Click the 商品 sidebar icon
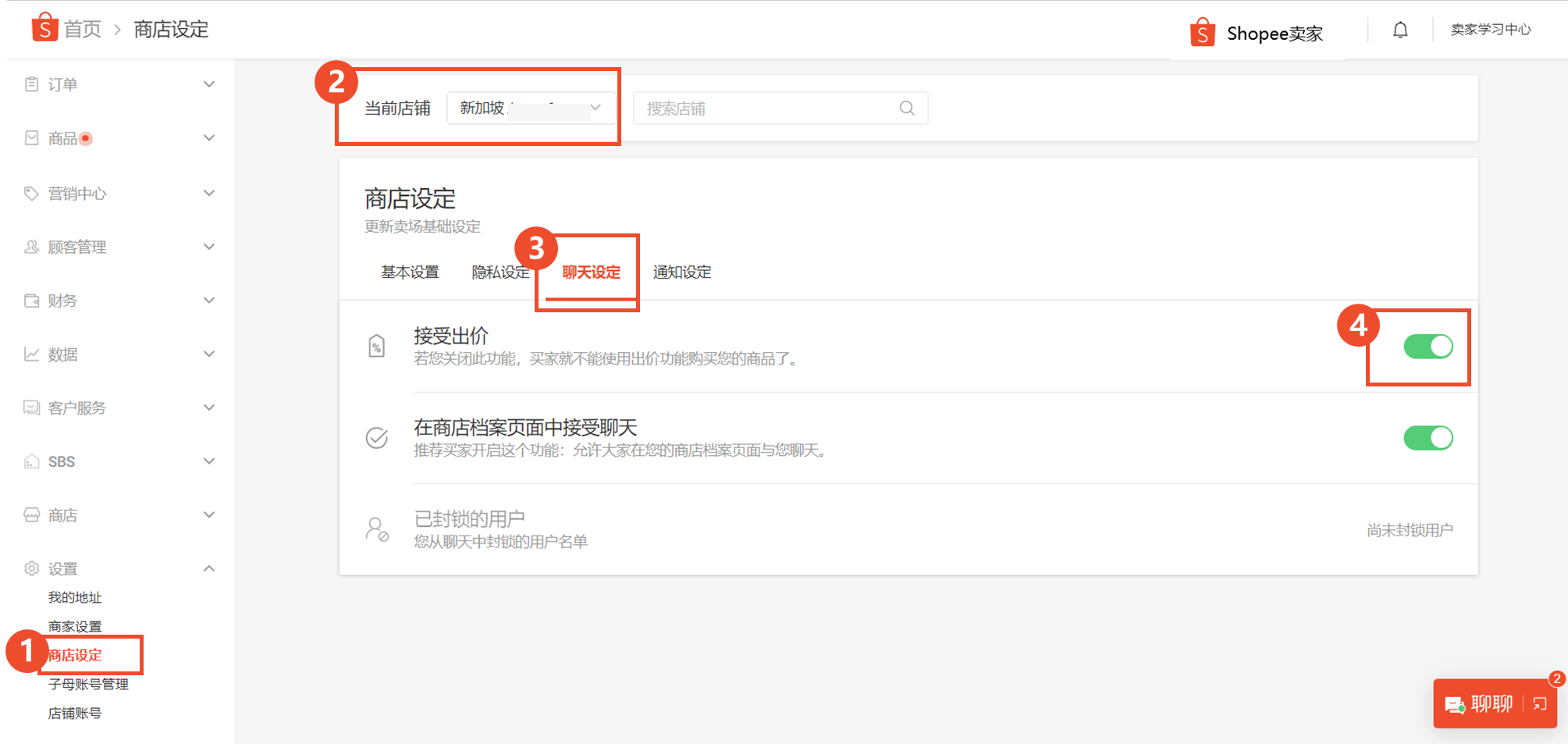 point(31,138)
